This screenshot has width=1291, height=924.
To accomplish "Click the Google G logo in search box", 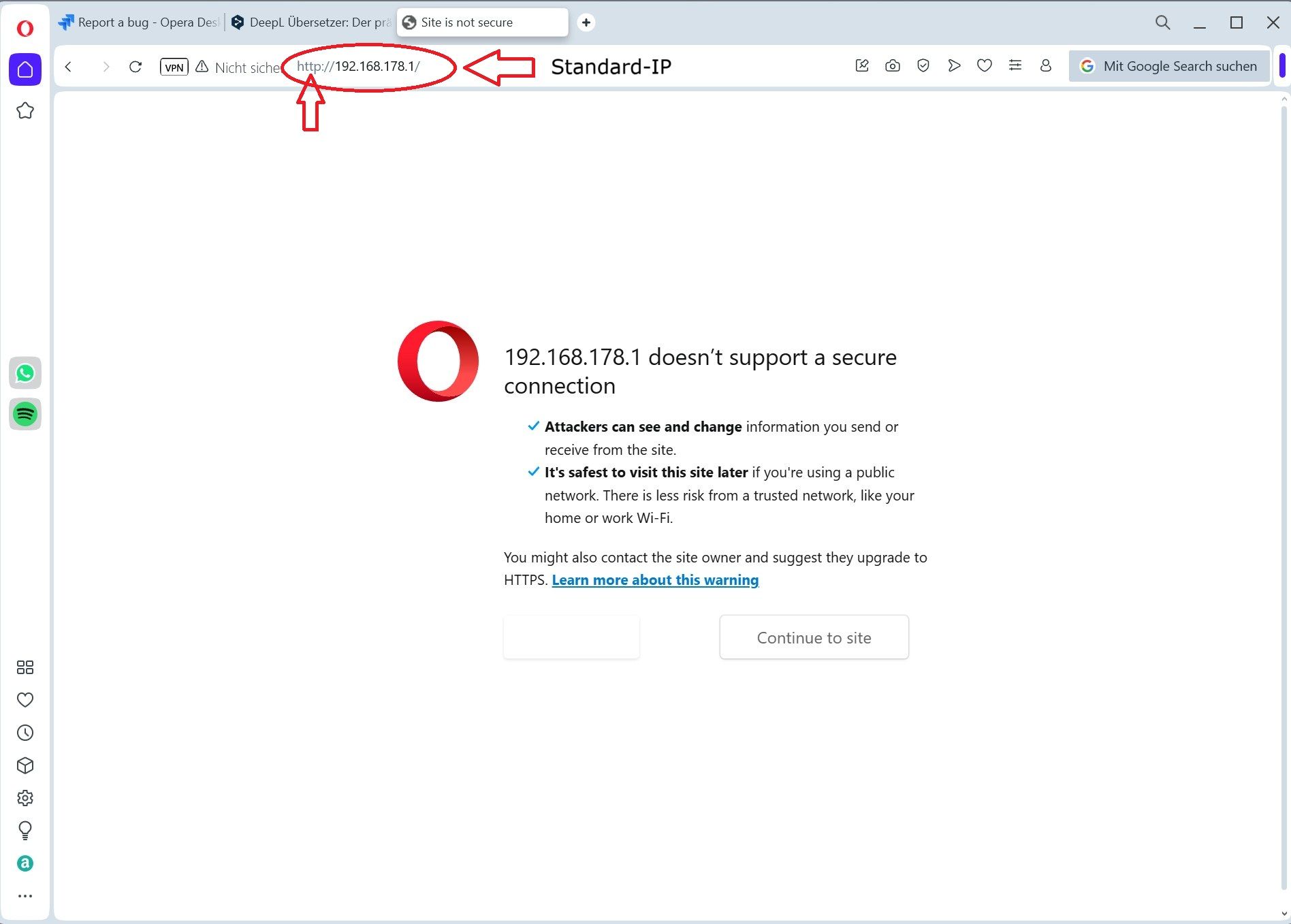I will 1087,66.
